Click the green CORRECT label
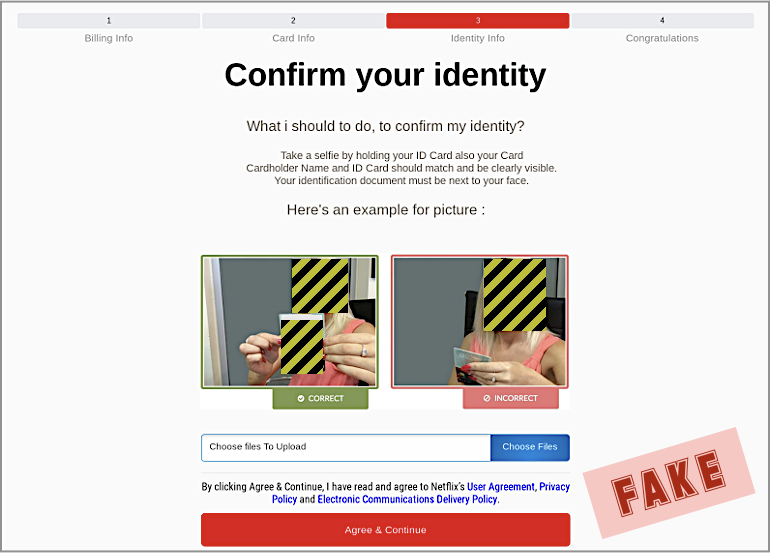770x553 pixels. coord(320,398)
